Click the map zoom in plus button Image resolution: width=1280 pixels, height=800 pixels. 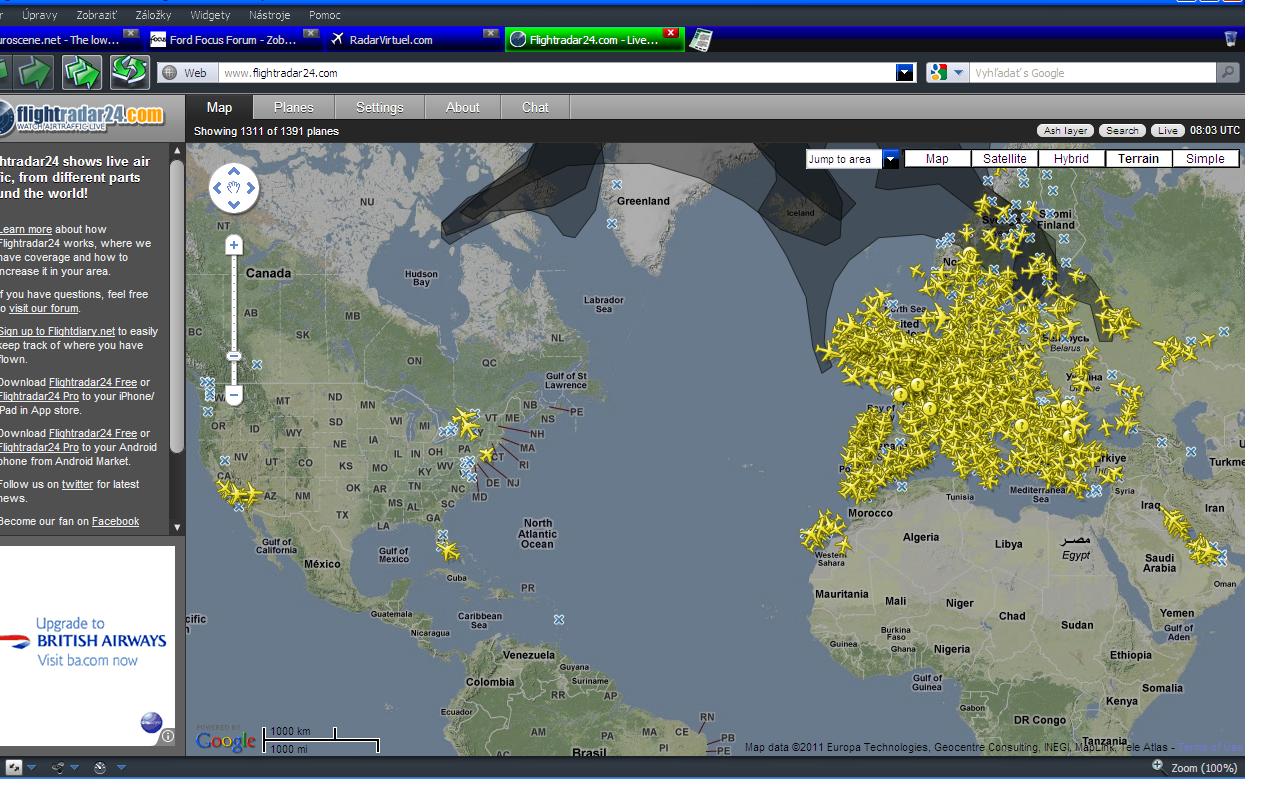coord(234,245)
